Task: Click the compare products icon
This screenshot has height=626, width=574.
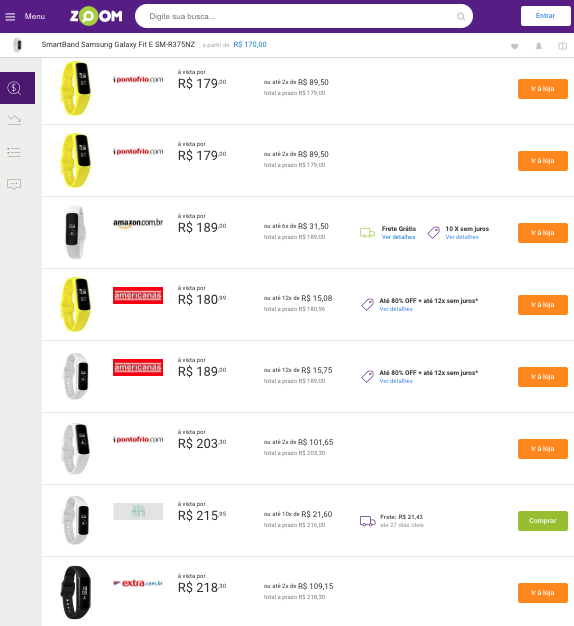Action: pos(562,46)
